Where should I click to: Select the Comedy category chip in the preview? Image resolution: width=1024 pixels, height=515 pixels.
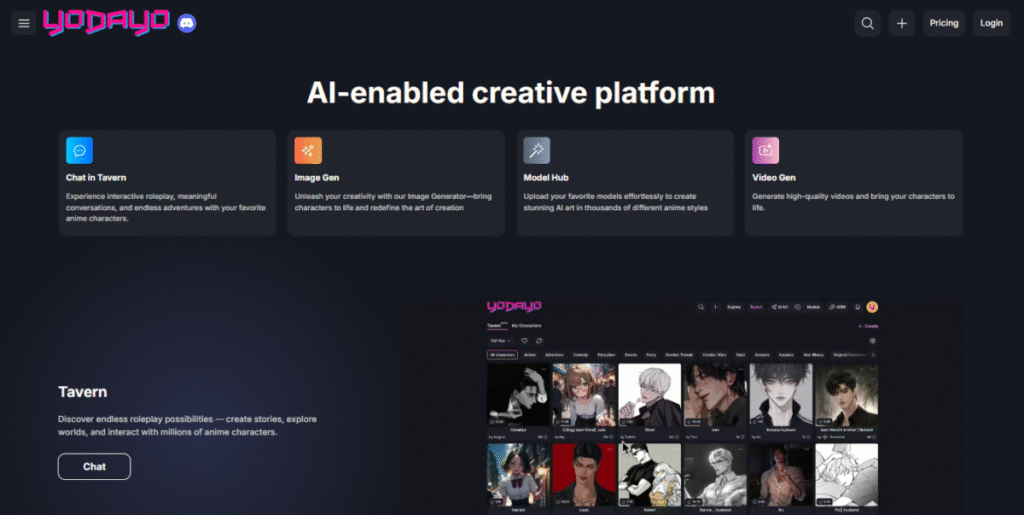tap(581, 355)
